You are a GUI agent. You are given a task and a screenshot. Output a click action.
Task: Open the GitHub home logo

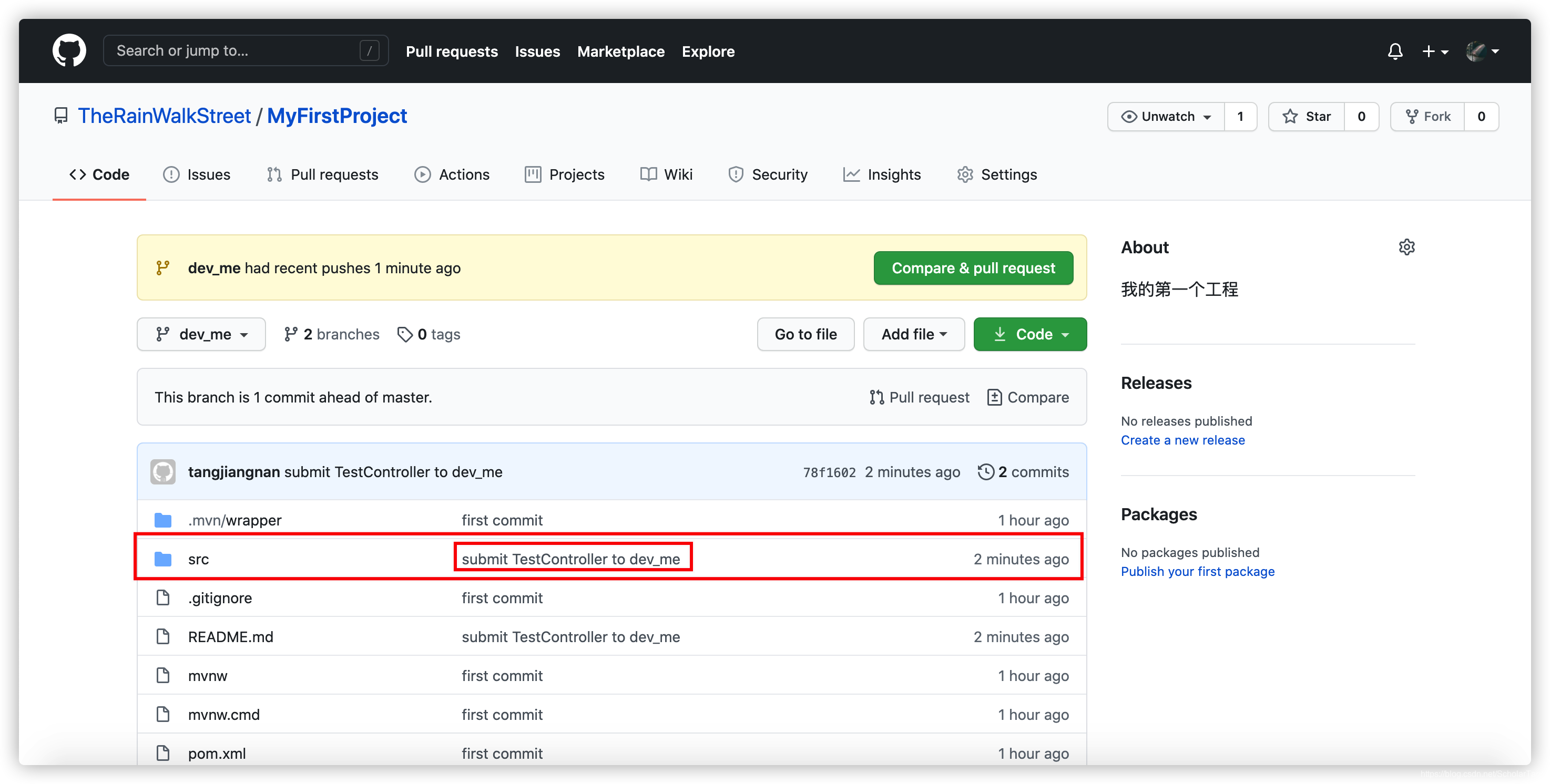(x=69, y=51)
